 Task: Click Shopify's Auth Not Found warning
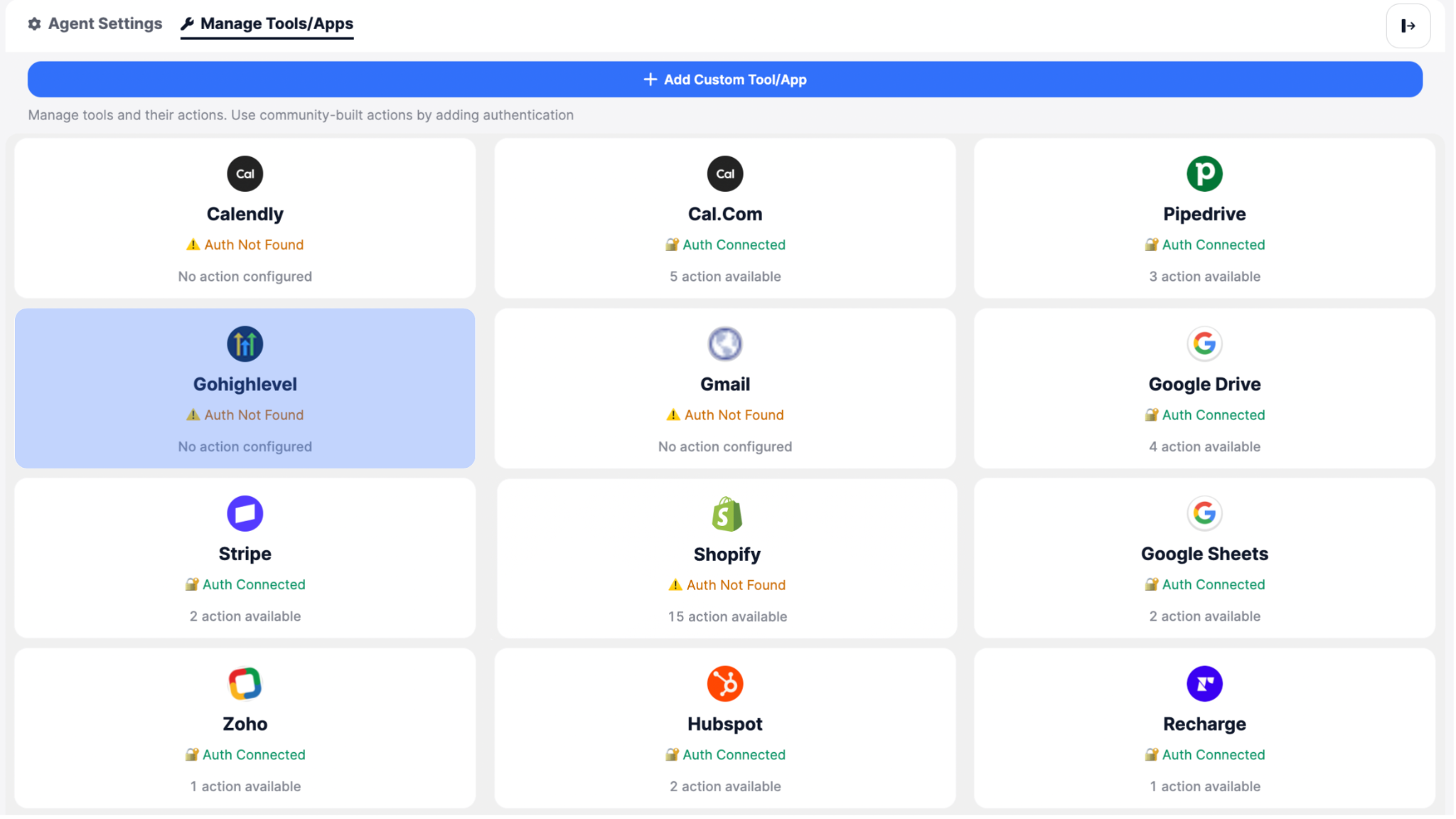coord(727,585)
